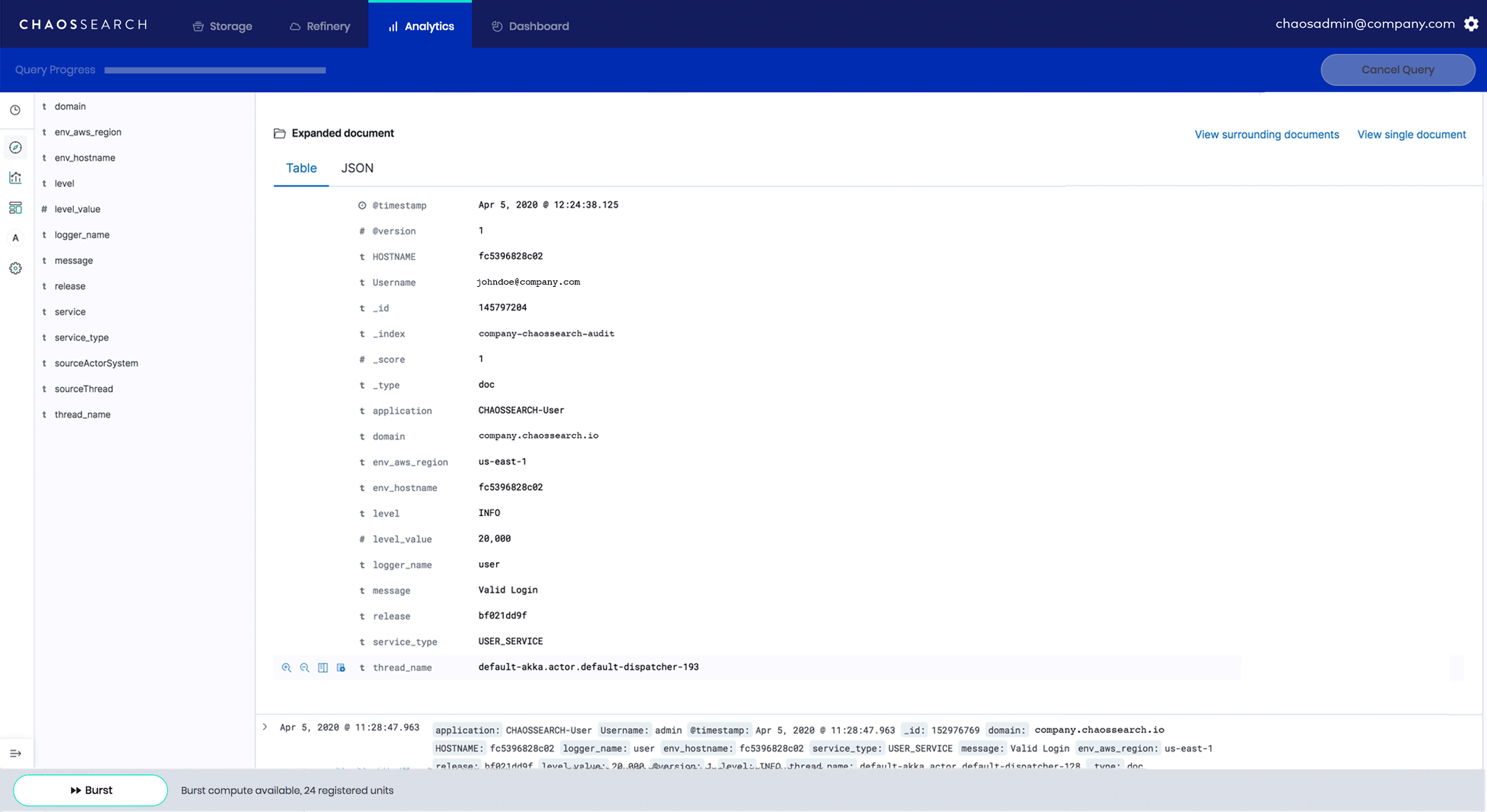Click the _type value doc
The image size is (1487, 812).
tap(486, 385)
